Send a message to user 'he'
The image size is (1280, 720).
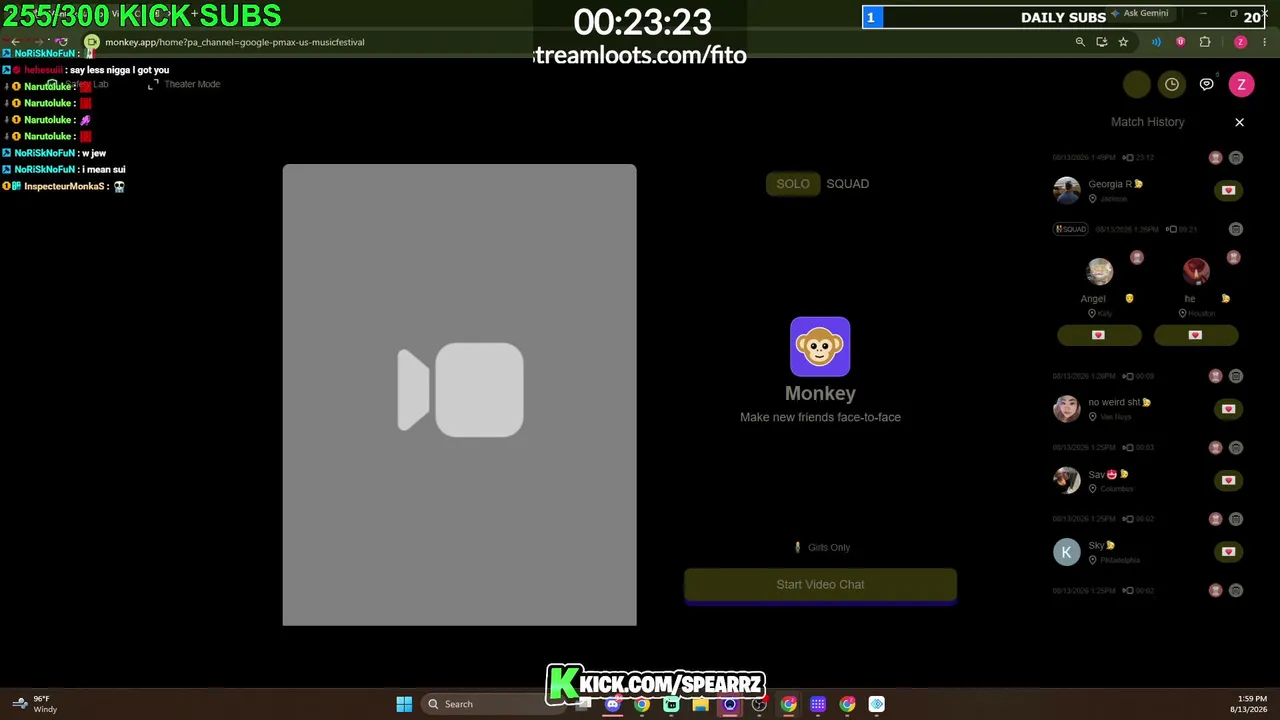(1196, 335)
